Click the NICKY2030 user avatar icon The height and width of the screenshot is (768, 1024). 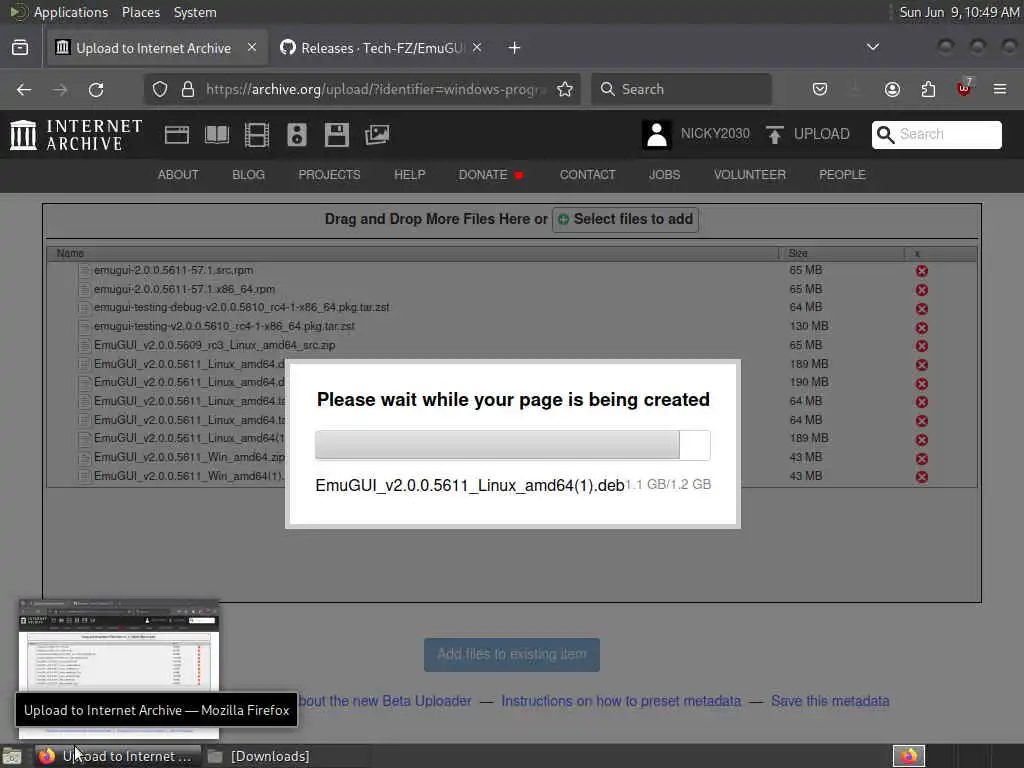[x=657, y=135]
